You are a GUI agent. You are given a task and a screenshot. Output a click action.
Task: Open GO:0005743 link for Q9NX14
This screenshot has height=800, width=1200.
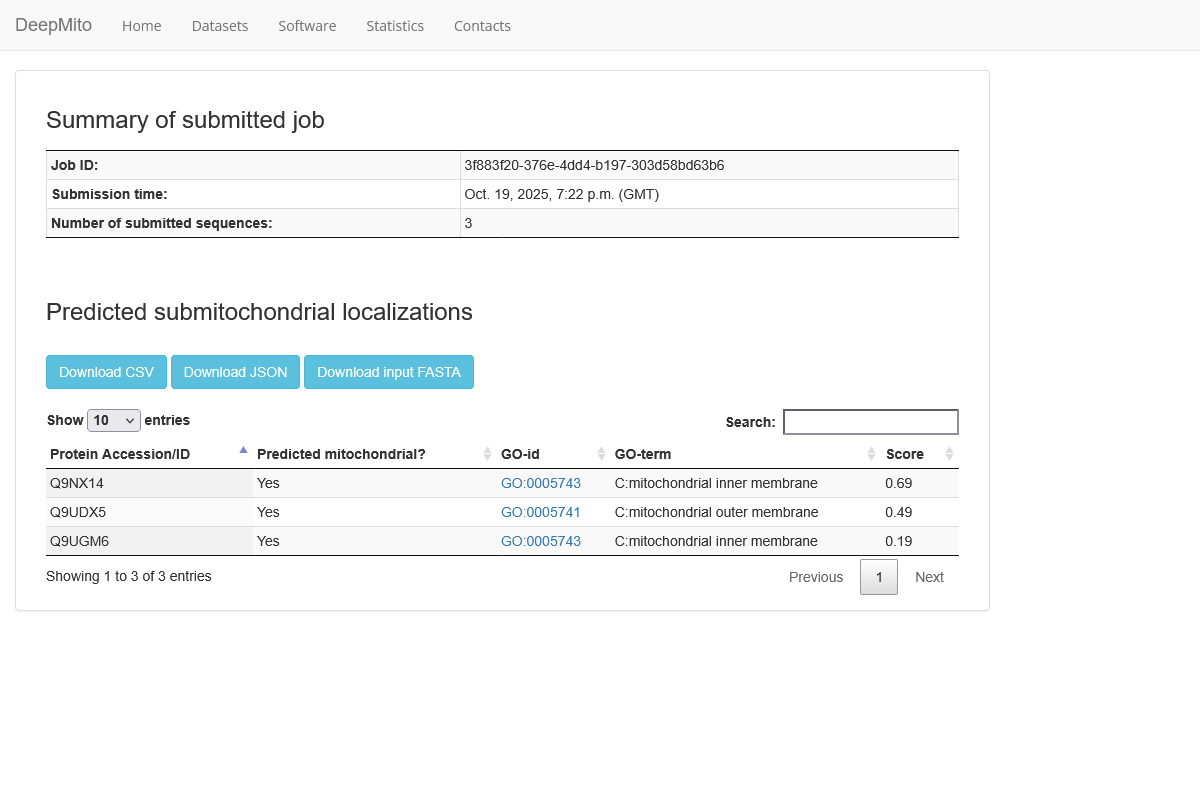pos(541,483)
